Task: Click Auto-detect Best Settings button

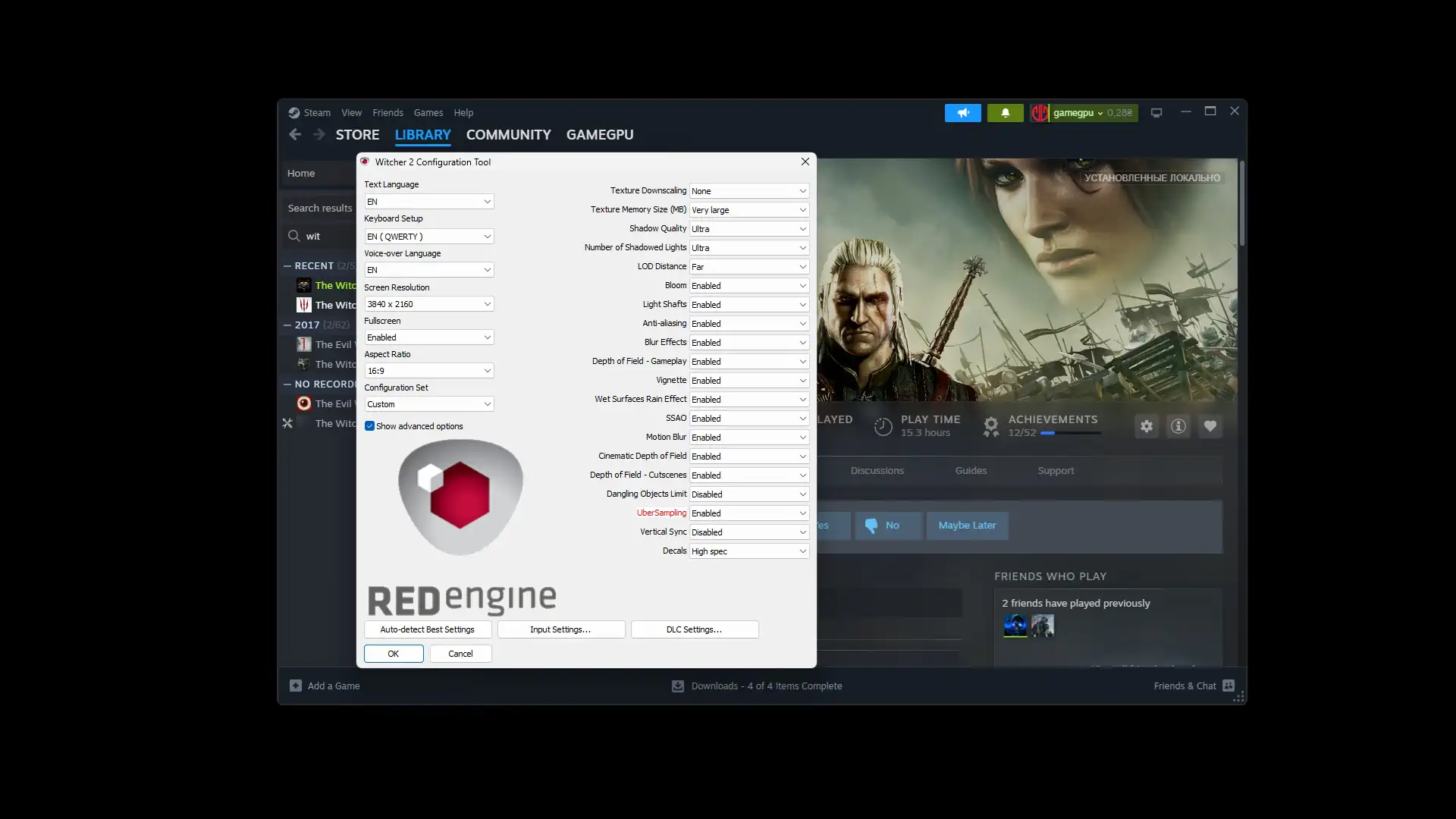Action: click(x=427, y=629)
